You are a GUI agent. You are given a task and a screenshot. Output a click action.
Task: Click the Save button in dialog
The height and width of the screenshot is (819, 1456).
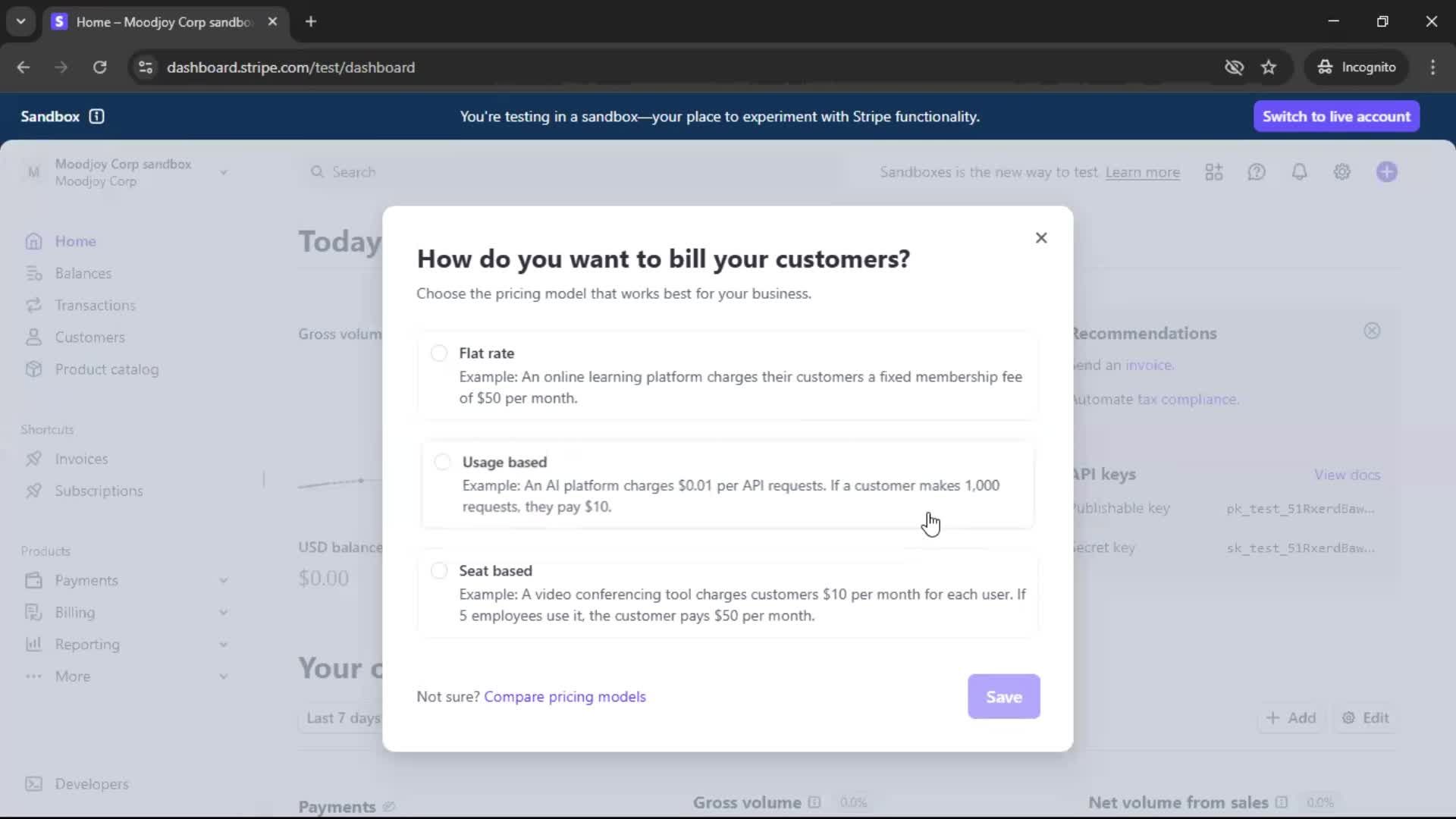(1003, 696)
